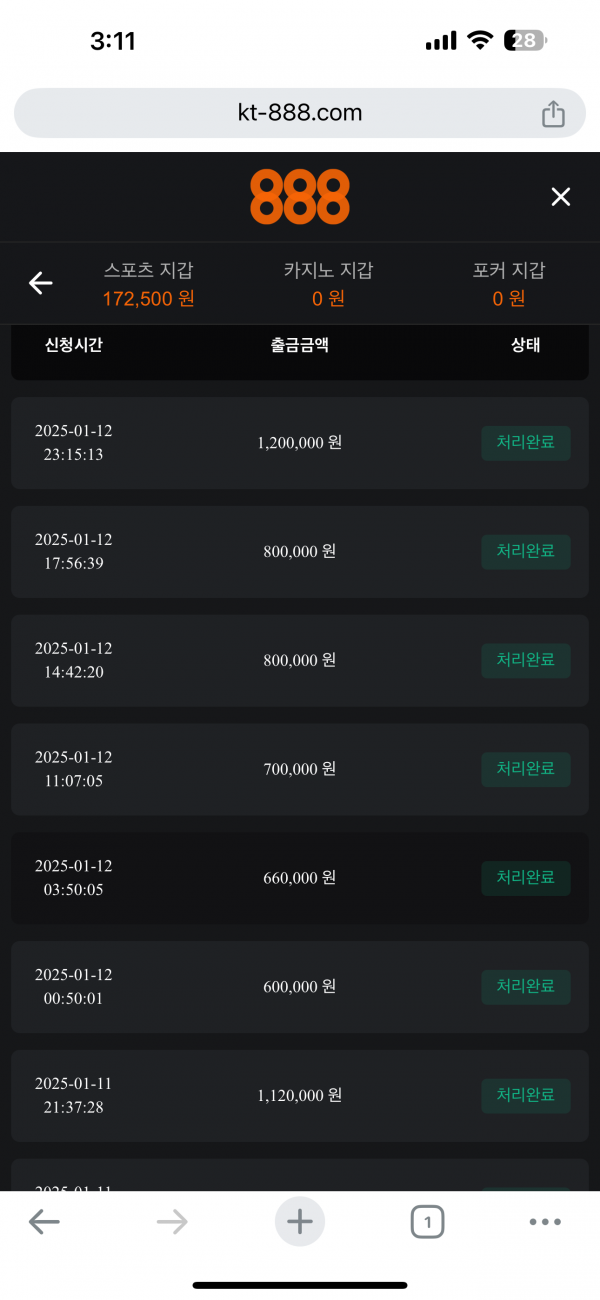Click 처리완료 status for 1,200,000 원 withdrawal

click(526, 443)
